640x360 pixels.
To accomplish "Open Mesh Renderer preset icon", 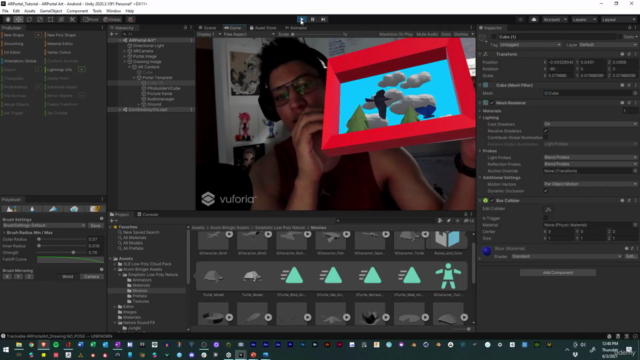I will [629, 103].
